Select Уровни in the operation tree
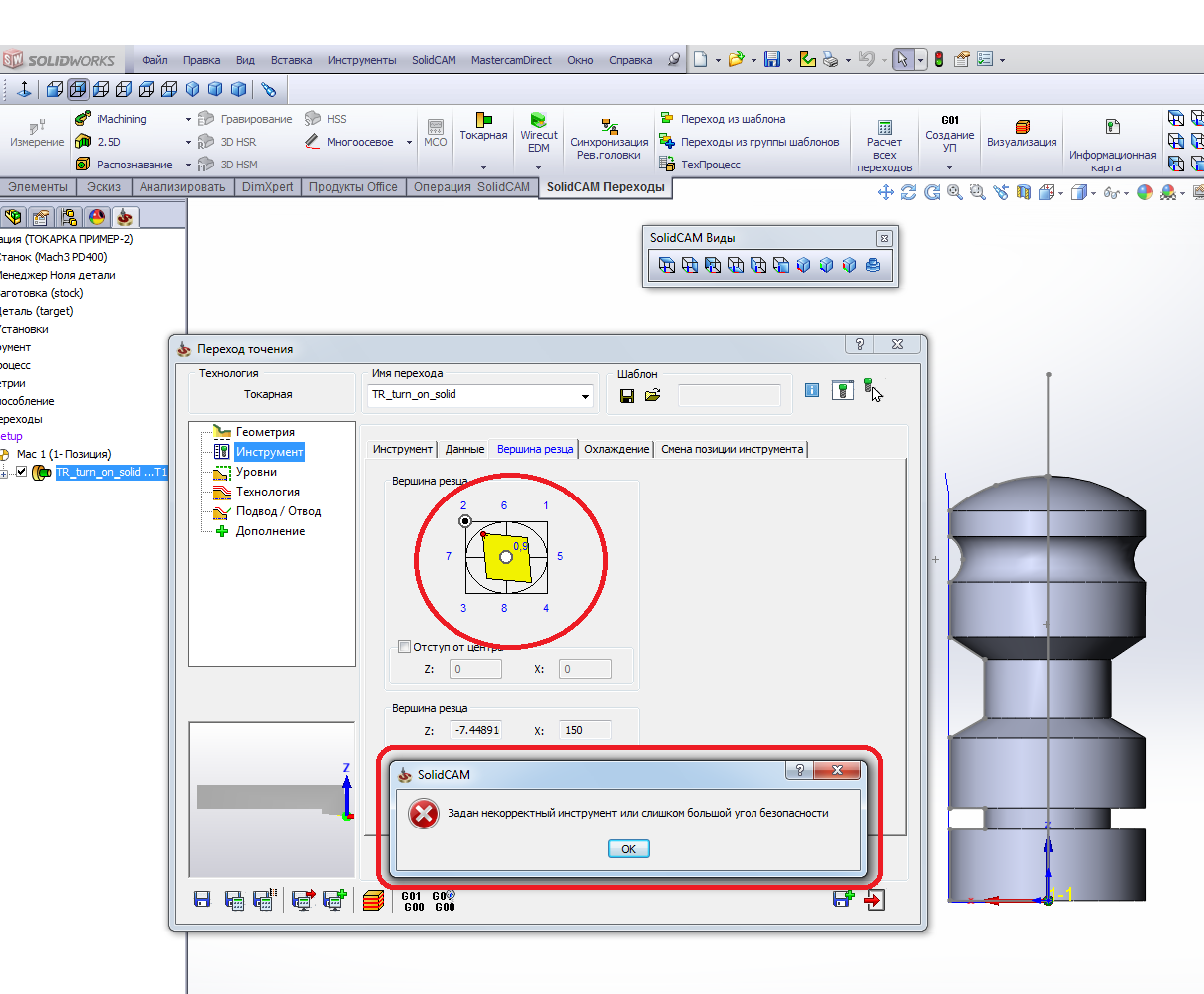 (x=256, y=472)
